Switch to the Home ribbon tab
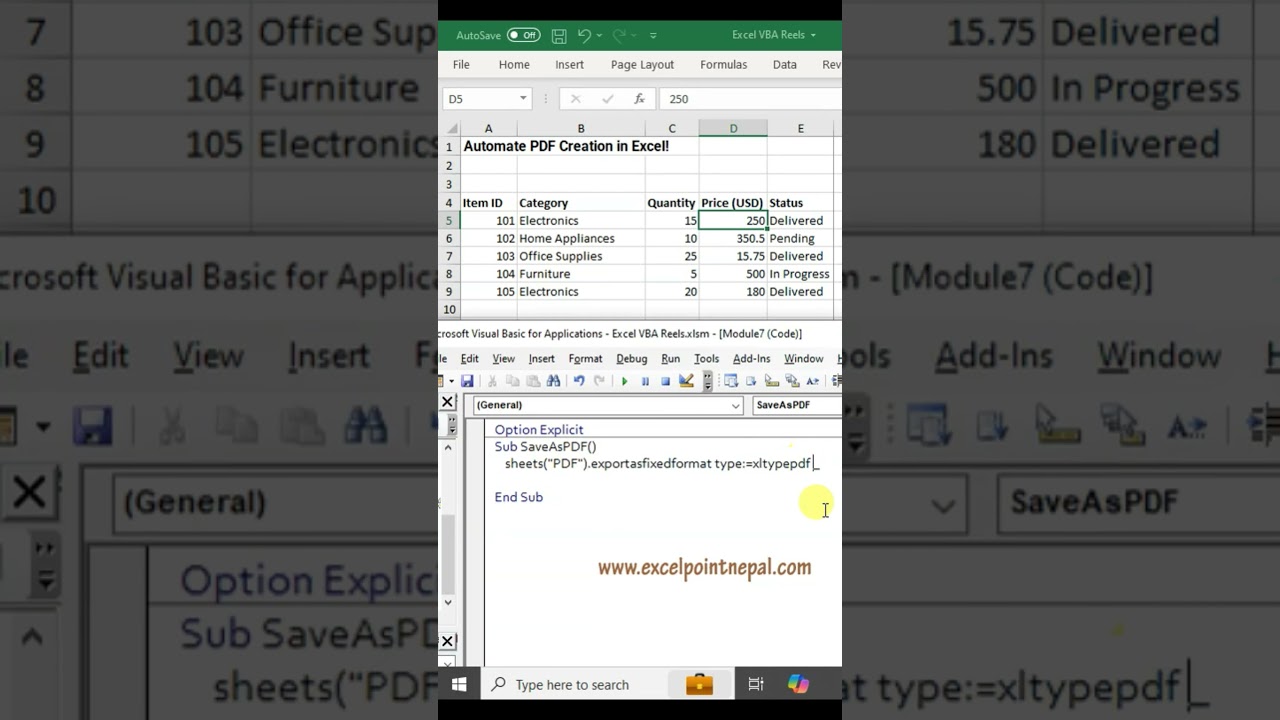This screenshot has height=720, width=1280. click(x=514, y=64)
